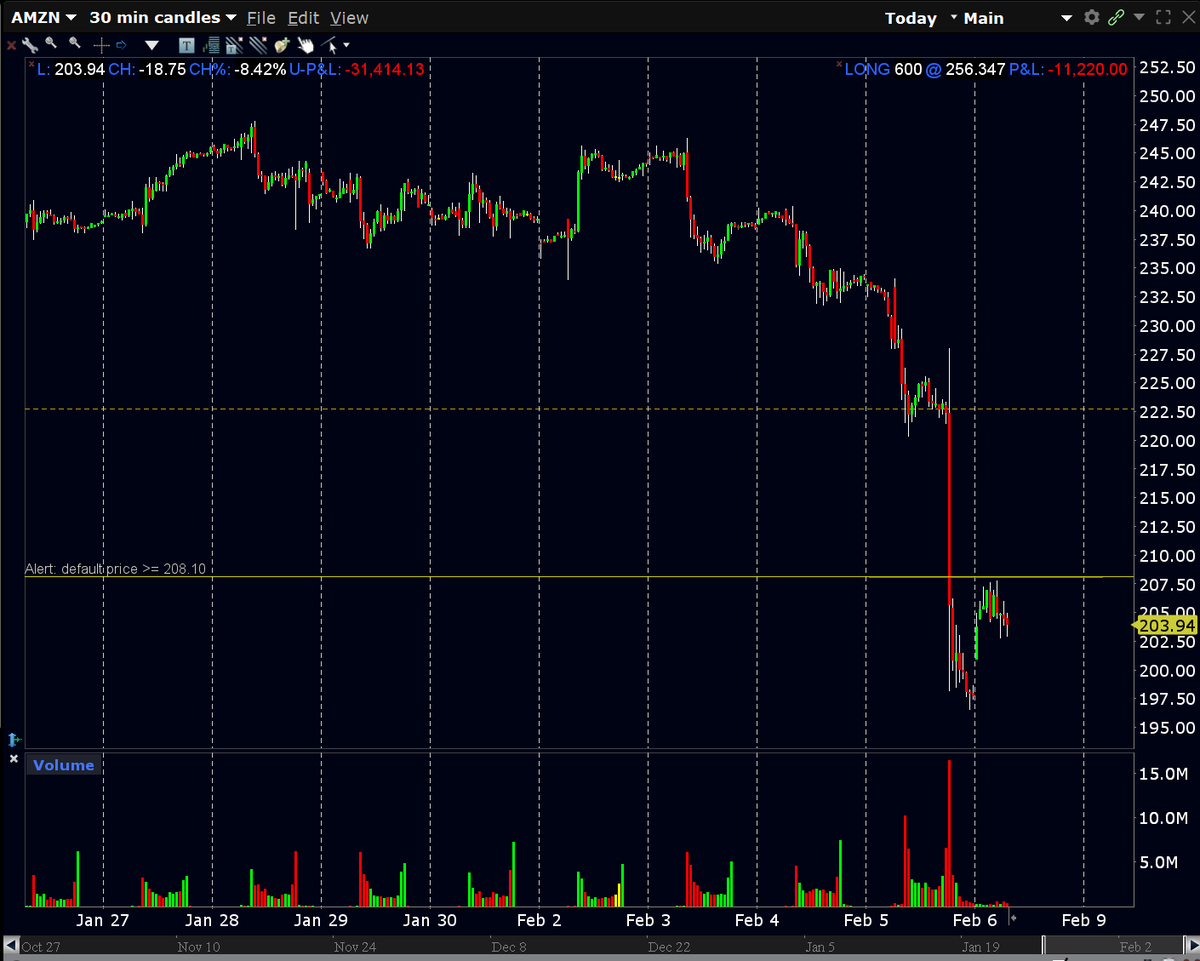This screenshot has height=961, width=1200.
Task: Dismiss the LONG position label small X
Action: (x=839, y=62)
